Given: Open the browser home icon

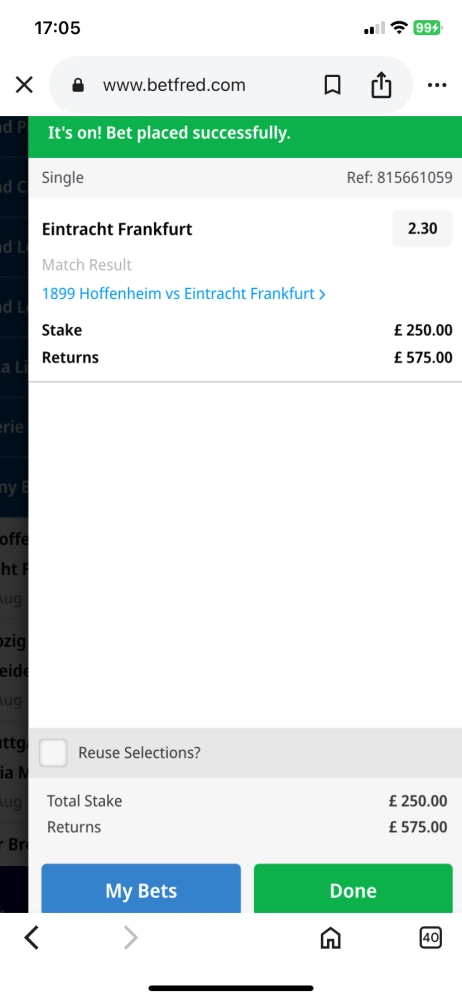Looking at the screenshot, I should click(x=330, y=938).
